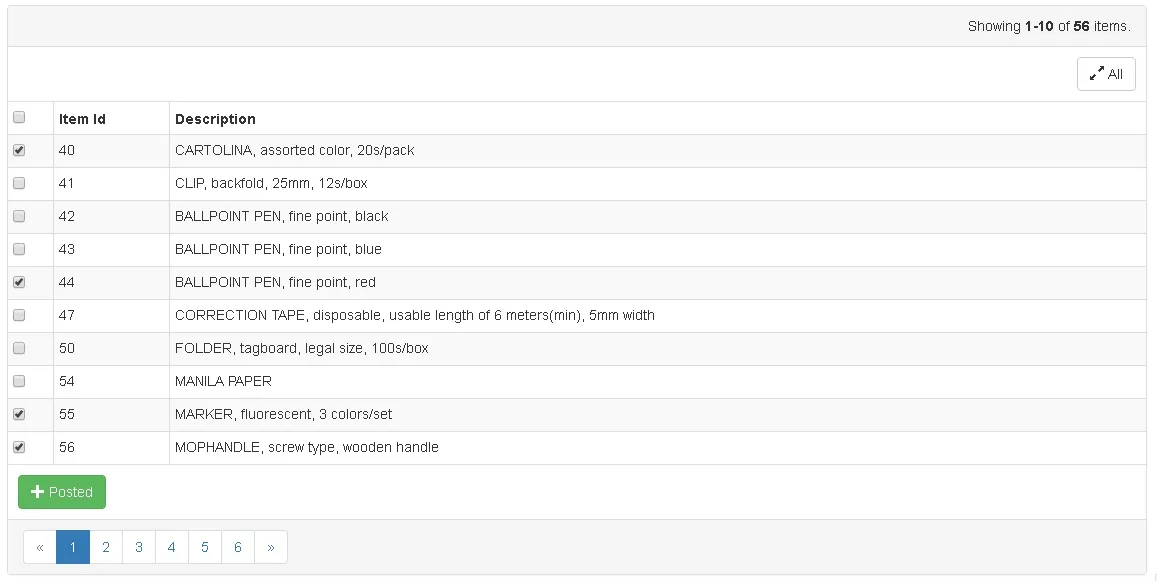The width and height of the screenshot is (1157, 581).
Task: Check the MANILA PAPER checkbox
Action: tap(19, 381)
